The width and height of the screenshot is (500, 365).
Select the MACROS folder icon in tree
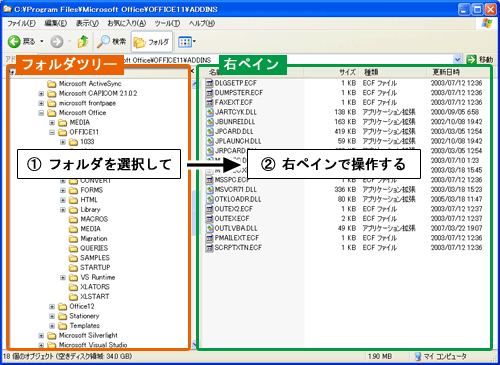[73, 219]
